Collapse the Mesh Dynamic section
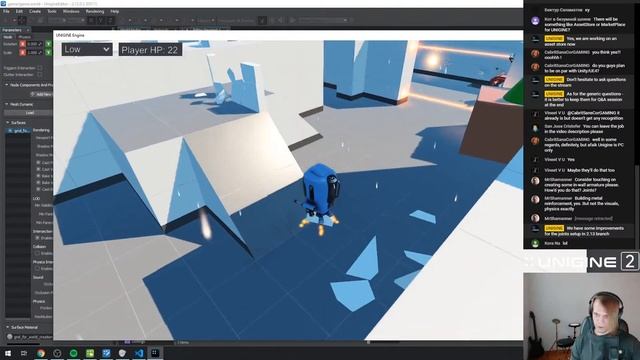Screen dimensions: 640x360 point(7,104)
